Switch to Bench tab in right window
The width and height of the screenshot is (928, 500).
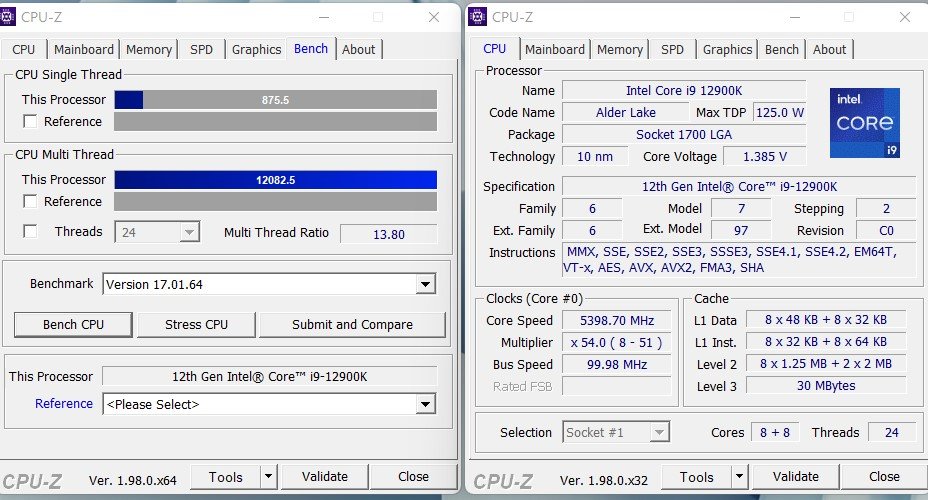coord(782,49)
